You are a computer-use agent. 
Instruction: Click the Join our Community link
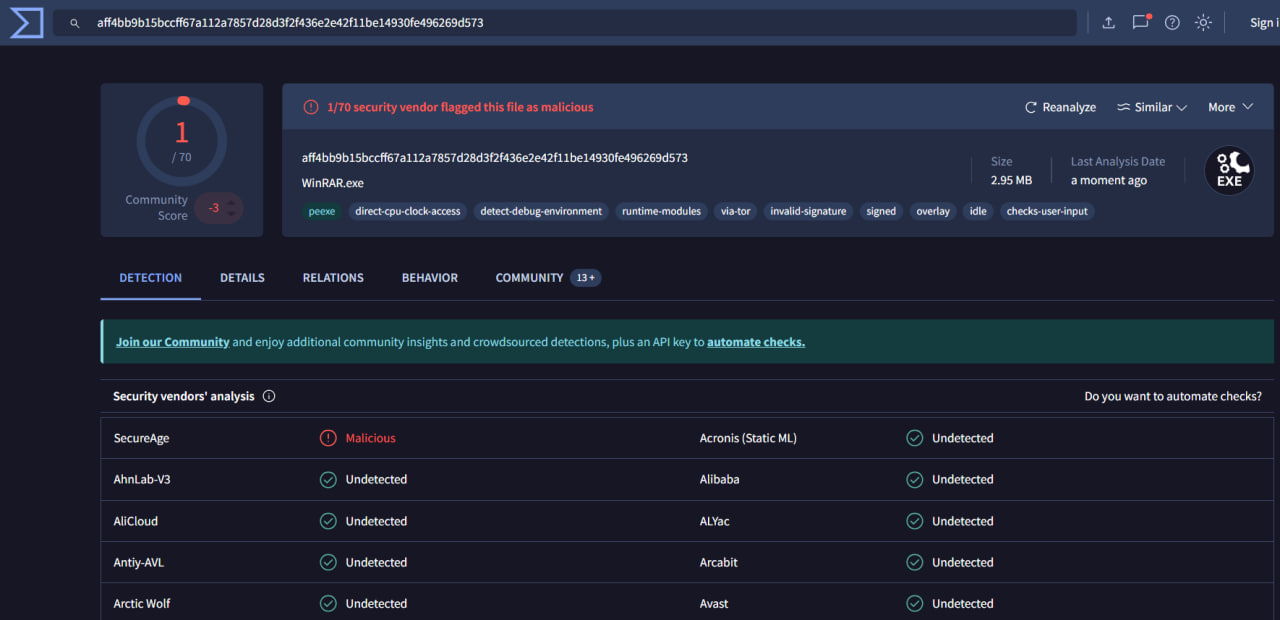pos(172,342)
